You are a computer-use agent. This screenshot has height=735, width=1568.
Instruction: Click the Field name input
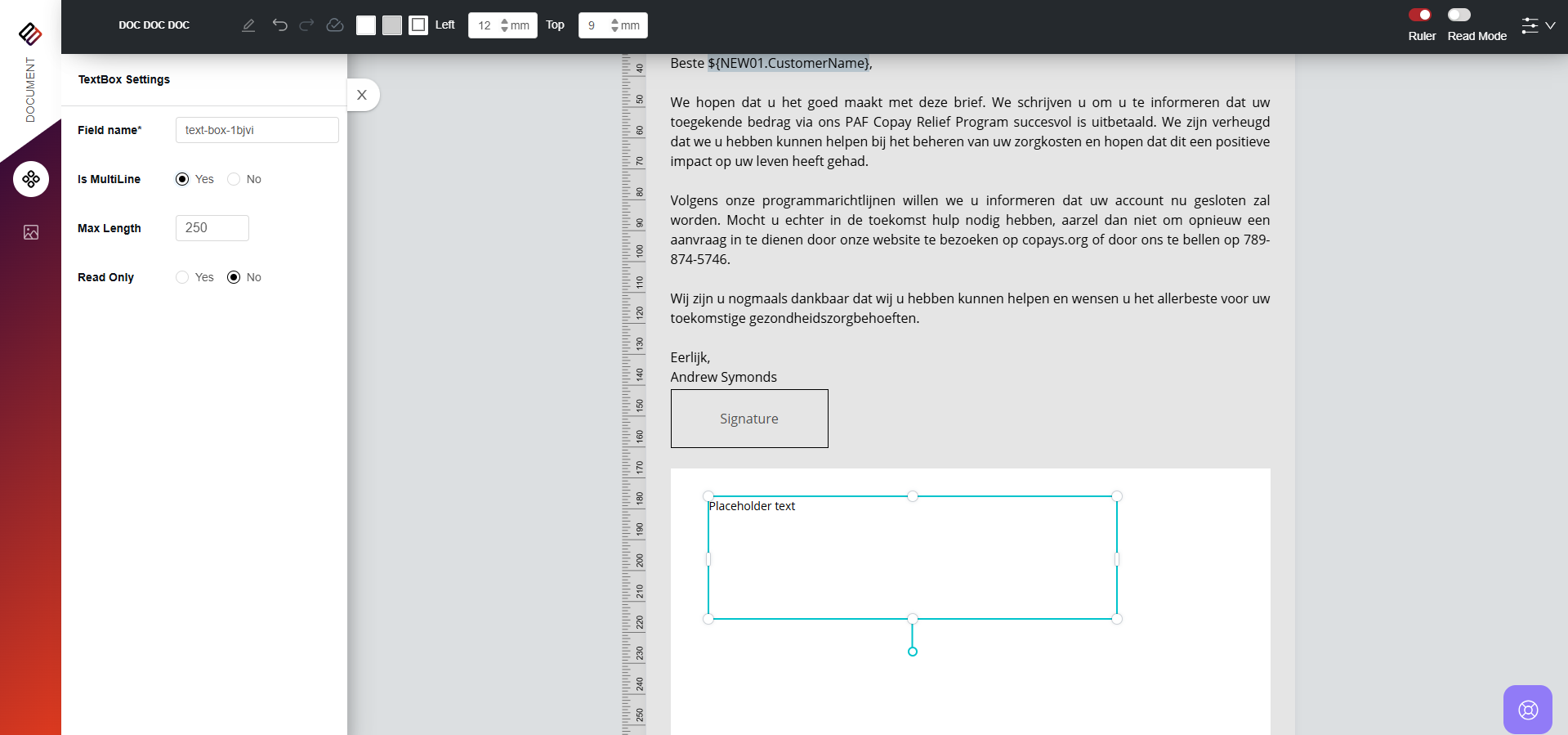pyautogui.click(x=257, y=130)
